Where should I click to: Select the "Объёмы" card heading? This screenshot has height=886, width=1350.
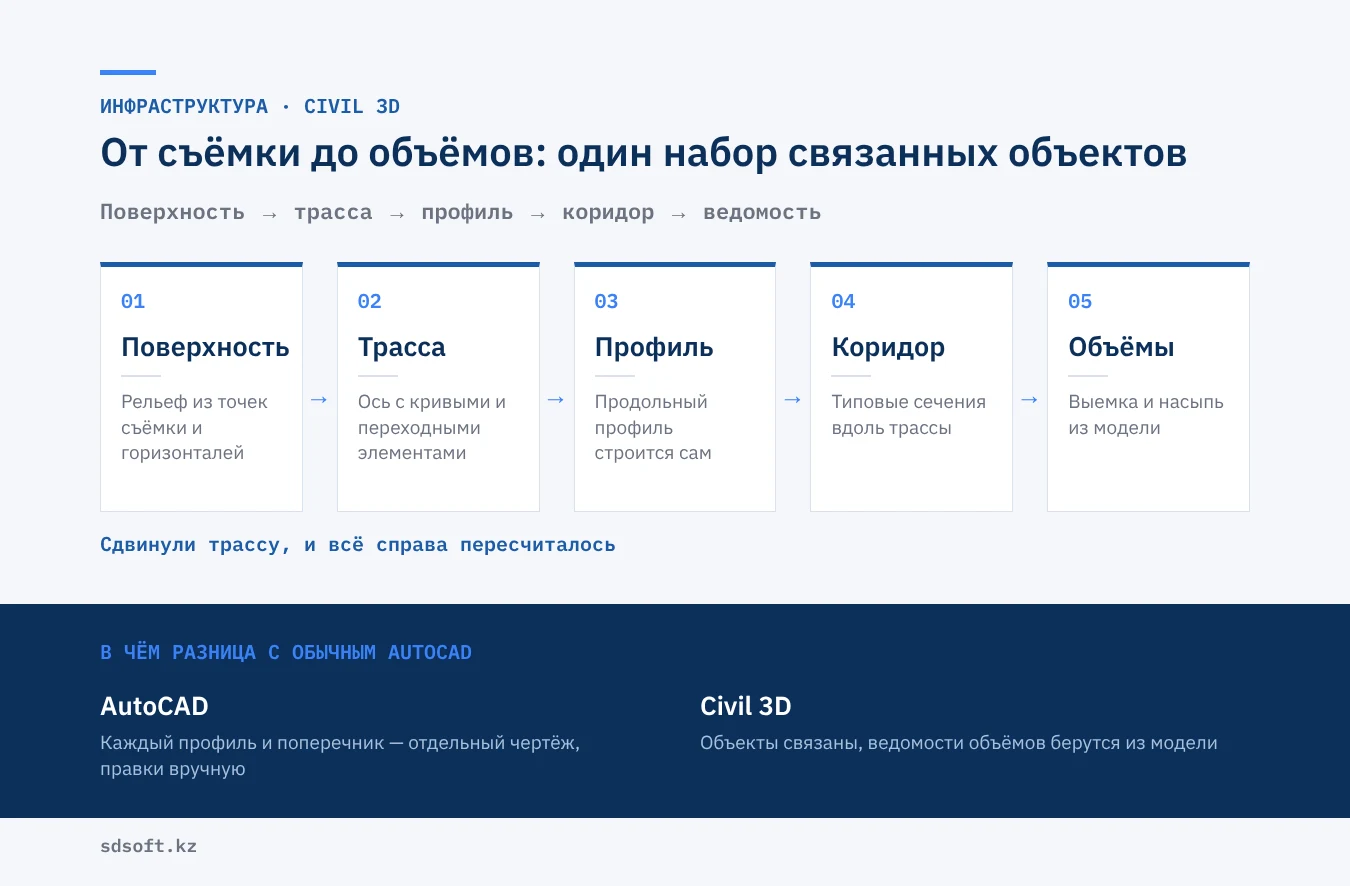(x=1121, y=347)
